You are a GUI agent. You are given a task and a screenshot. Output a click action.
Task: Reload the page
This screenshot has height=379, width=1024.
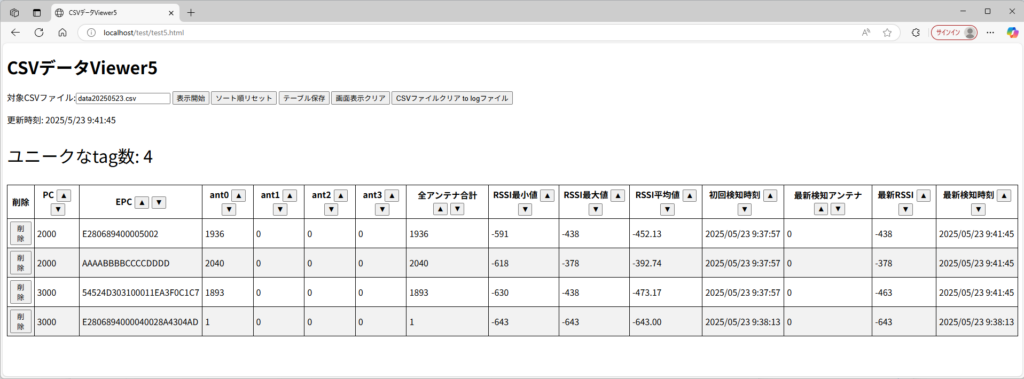tap(39, 32)
